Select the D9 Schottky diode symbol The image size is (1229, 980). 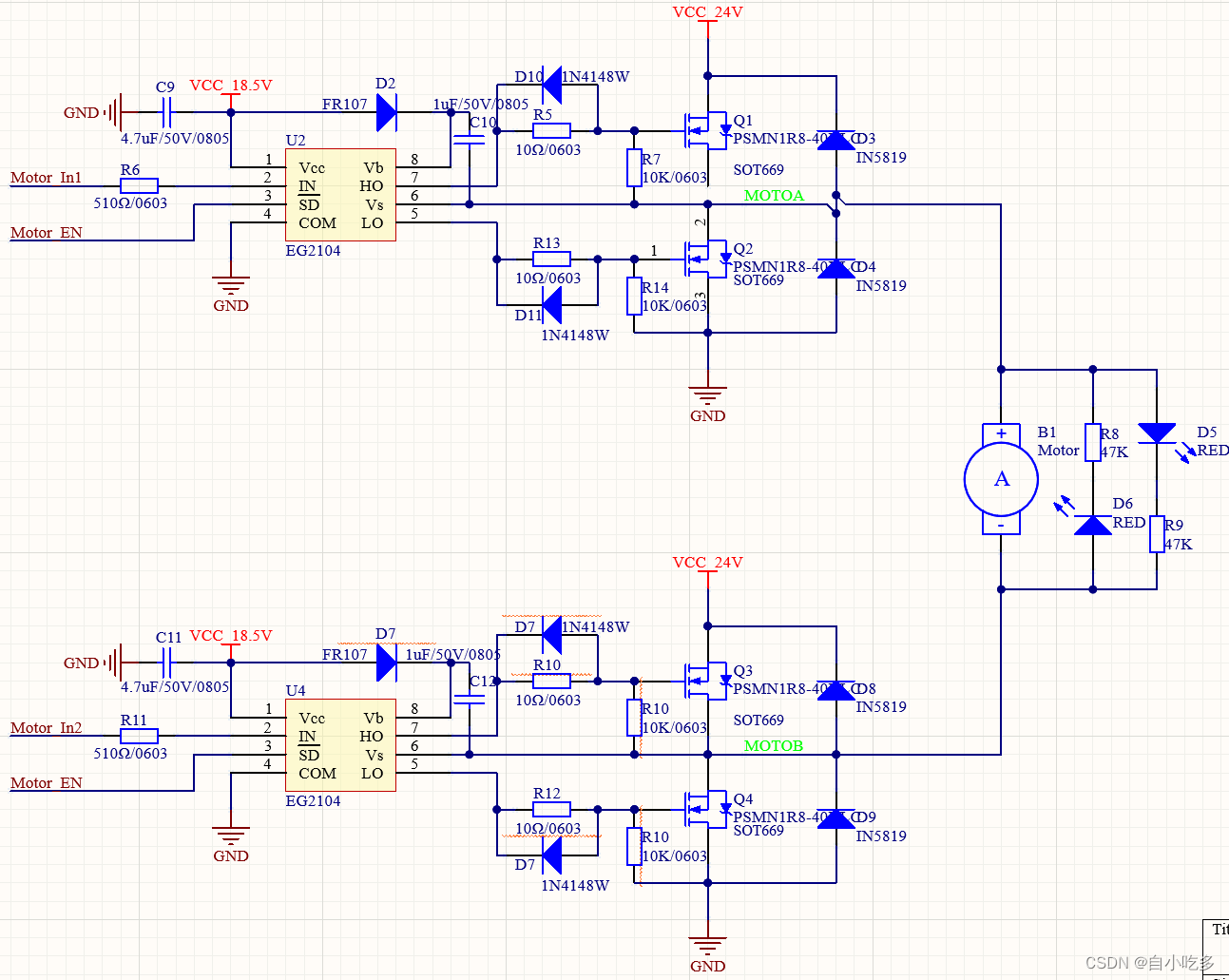point(836,818)
